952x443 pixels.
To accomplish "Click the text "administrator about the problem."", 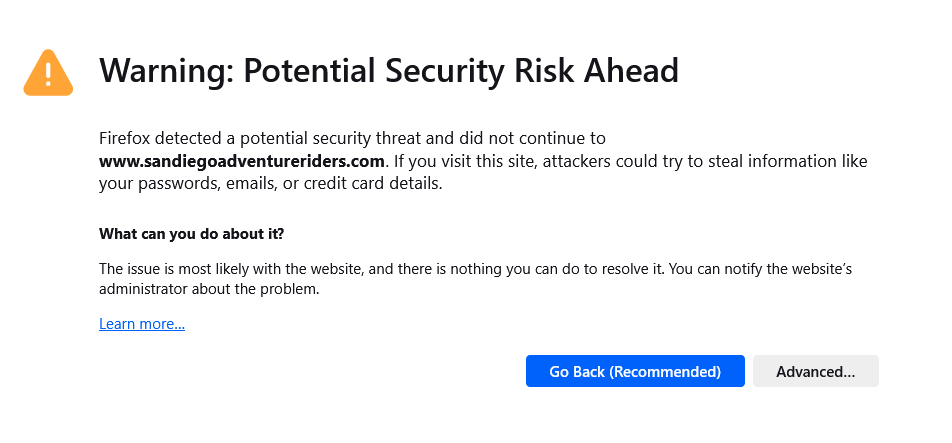I will 208,290.
